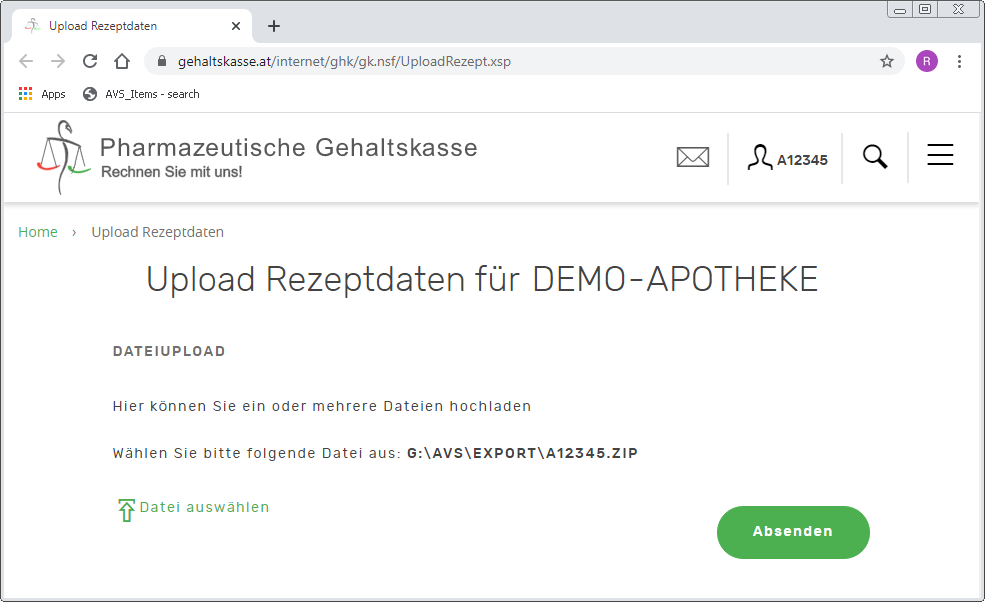Bookmark this page with the star
Image resolution: width=985 pixels, height=602 pixels.
[886, 62]
